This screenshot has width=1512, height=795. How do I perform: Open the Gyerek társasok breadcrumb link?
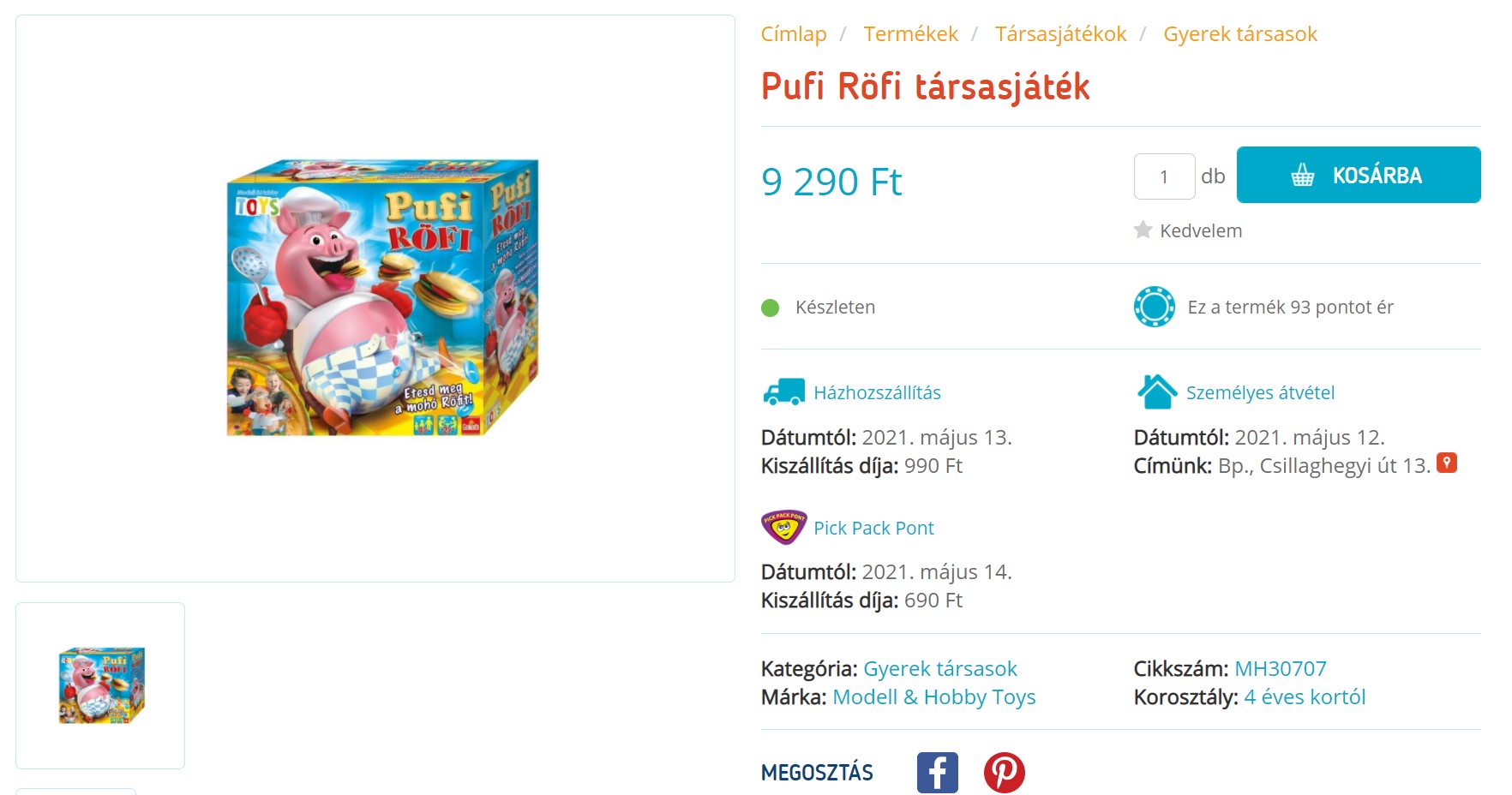pos(1239,34)
